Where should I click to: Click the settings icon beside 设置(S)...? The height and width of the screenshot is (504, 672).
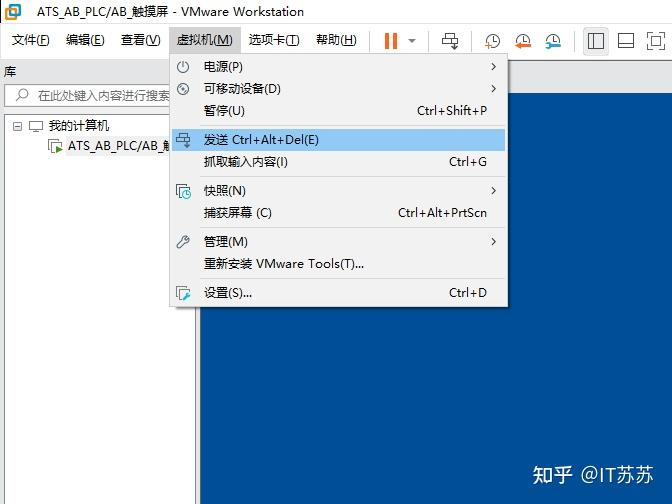(x=183, y=293)
